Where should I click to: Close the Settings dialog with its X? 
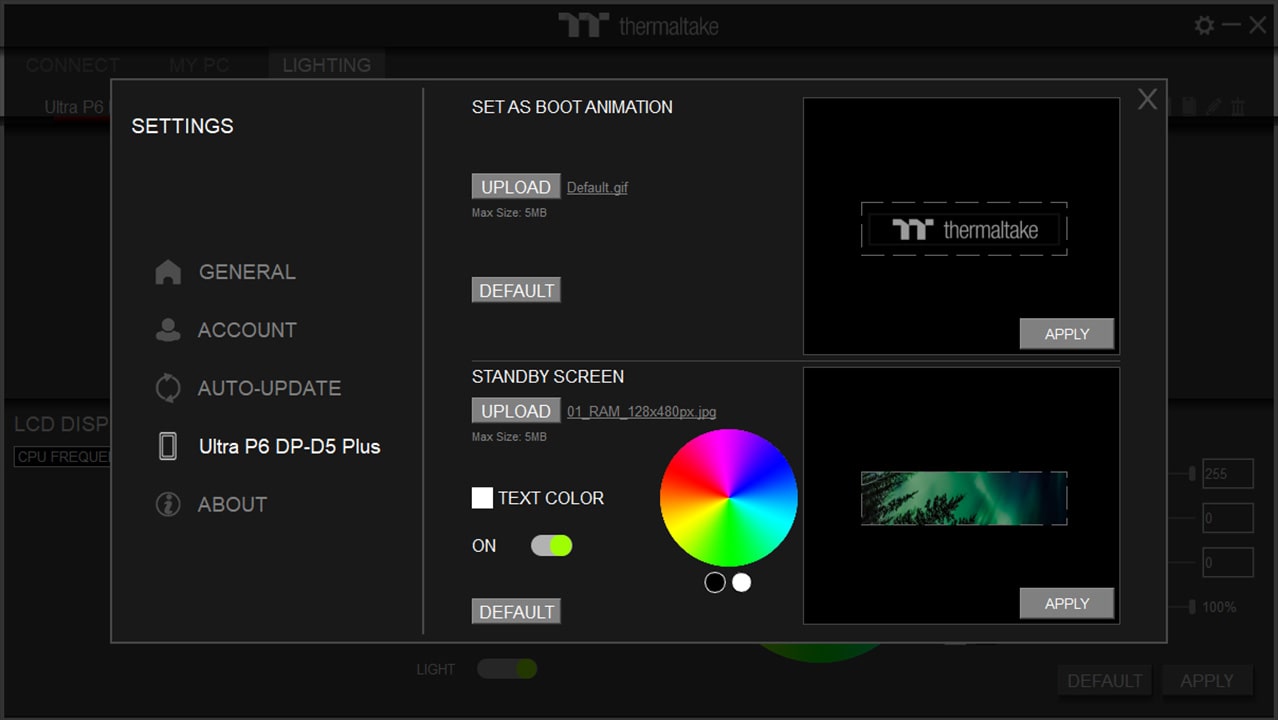click(x=1147, y=99)
